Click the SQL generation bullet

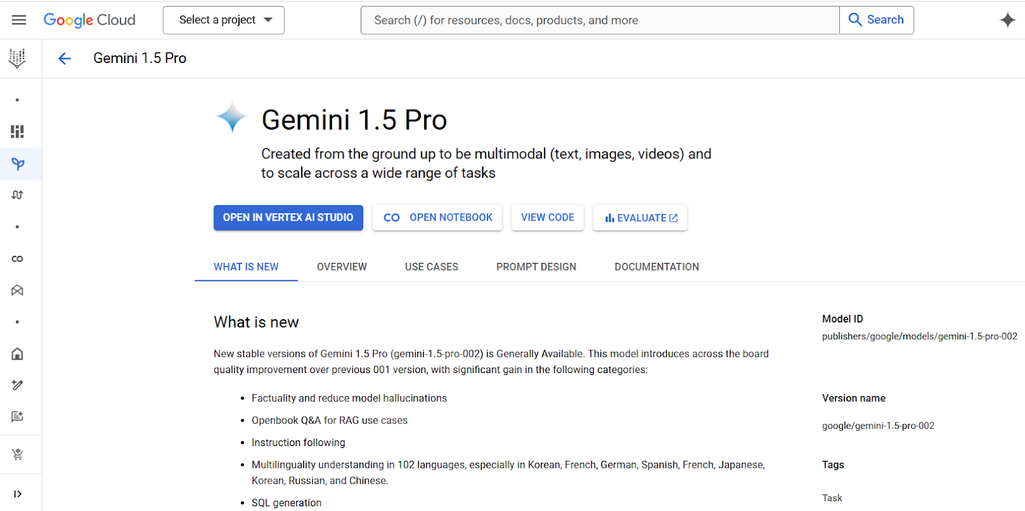click(x=286, y=503)
